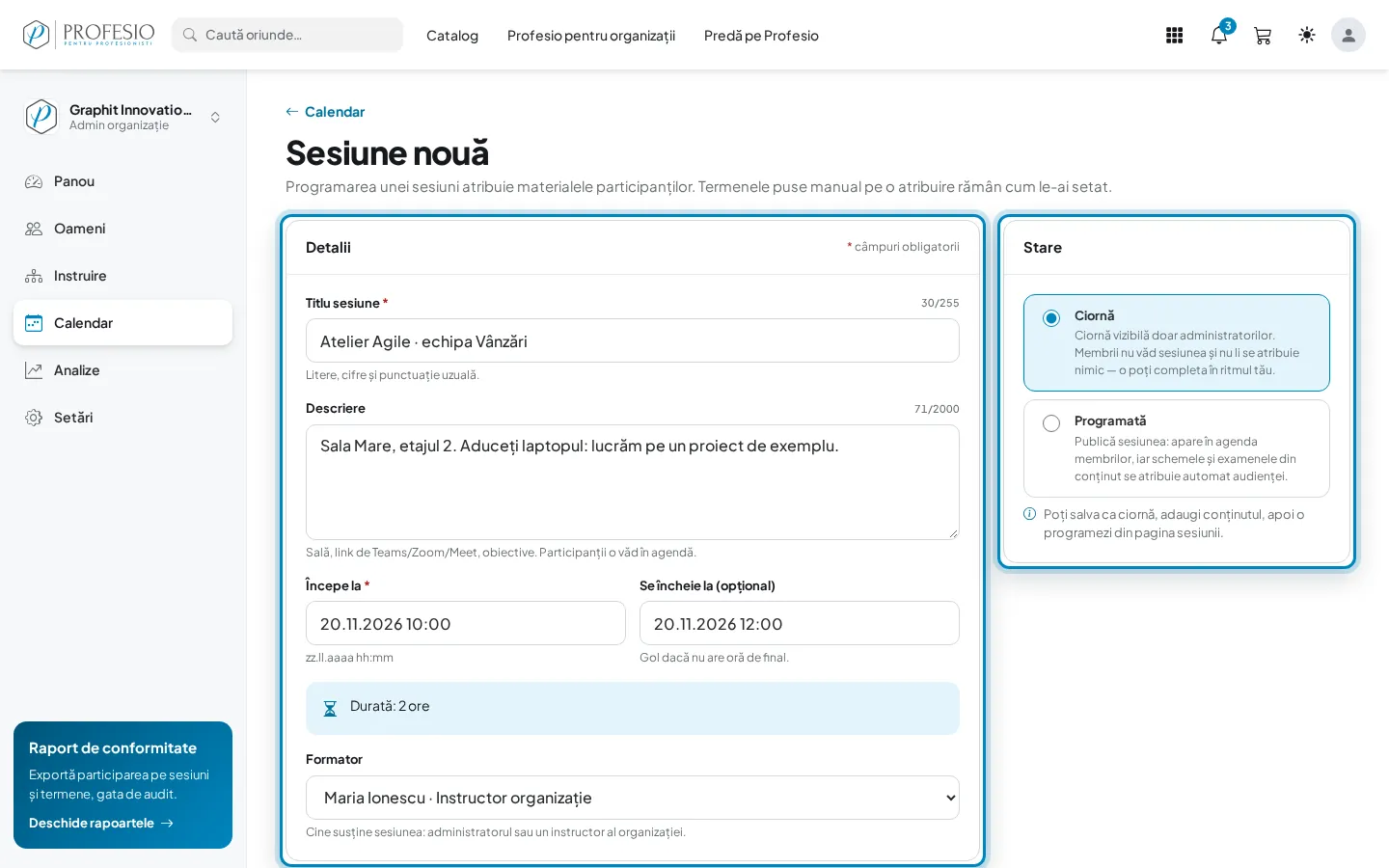Click the Oameni people icon
The image size is (1389, 868).
34,229
